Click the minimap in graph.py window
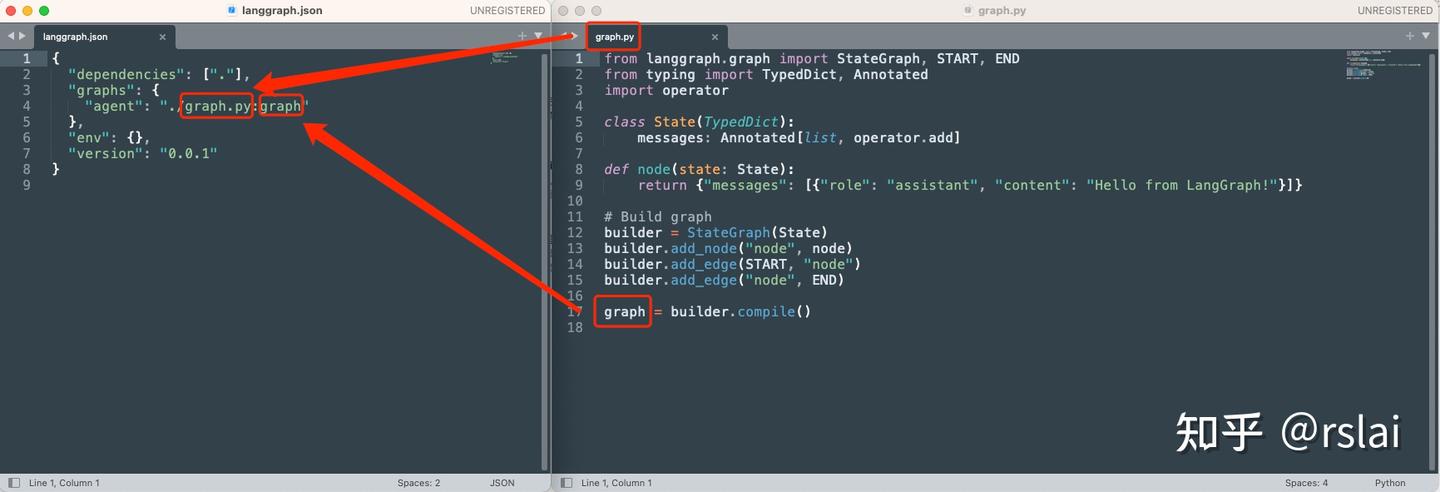Image resolution: width=1440 pixels, height=492 pixels. coord(1382,64)
